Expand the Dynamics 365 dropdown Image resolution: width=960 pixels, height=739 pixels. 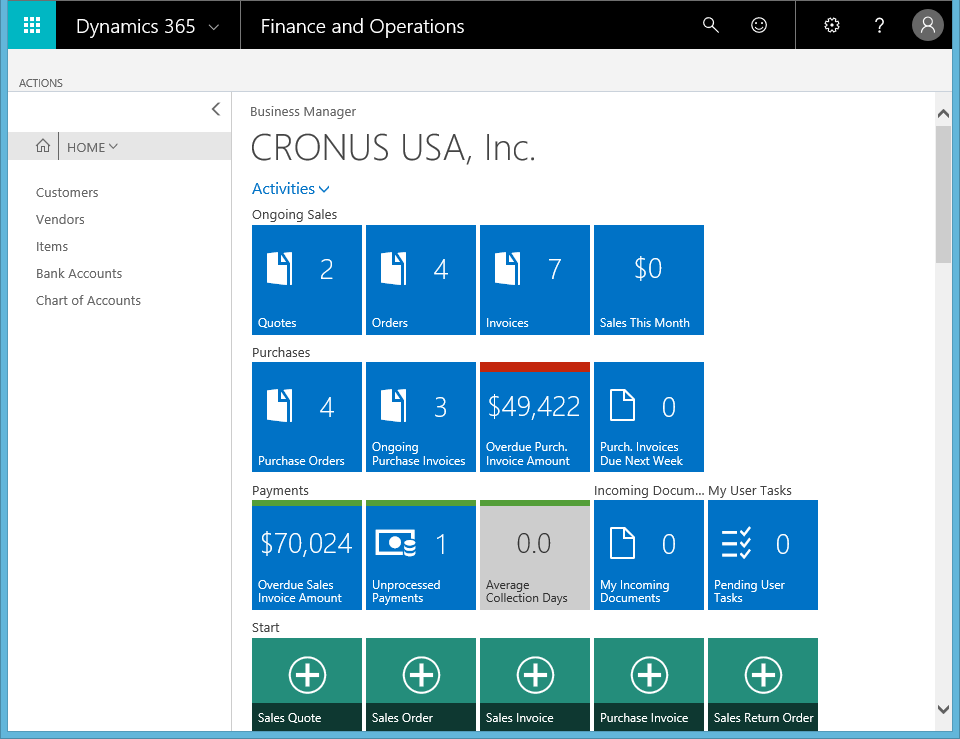coord(213,27)
